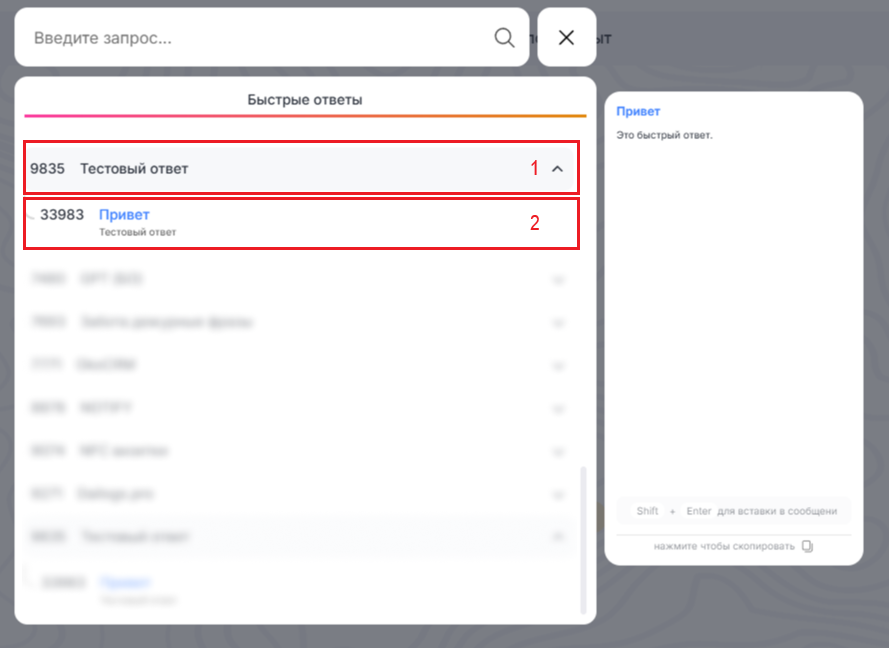889x648 pixels.
Task: Close the quick replies search overlay
Action: 566,38
